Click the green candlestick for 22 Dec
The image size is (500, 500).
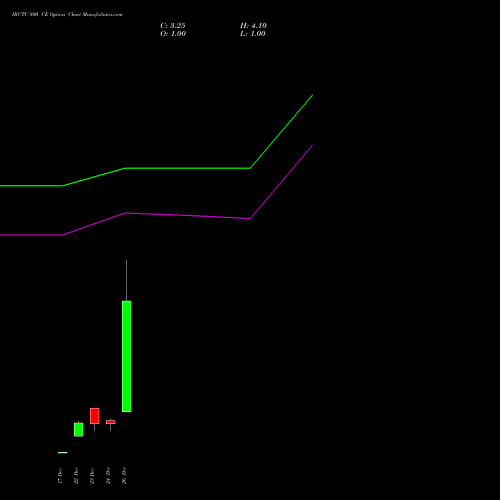point(79,429)
